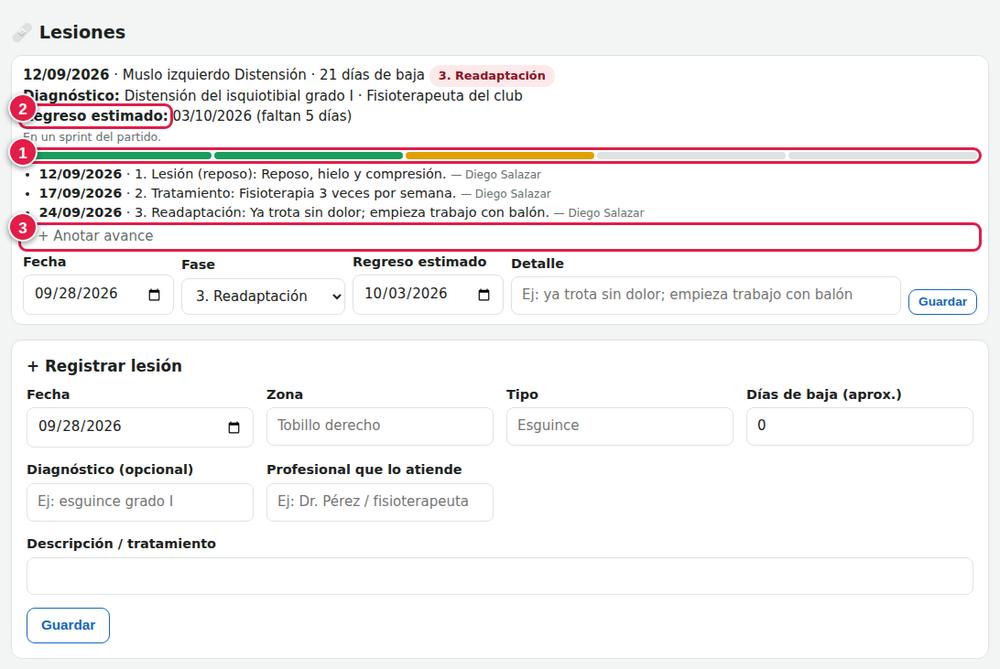
Task: Select the pink 3. Readaptación phase badge
Action: (x=492, y=76)
